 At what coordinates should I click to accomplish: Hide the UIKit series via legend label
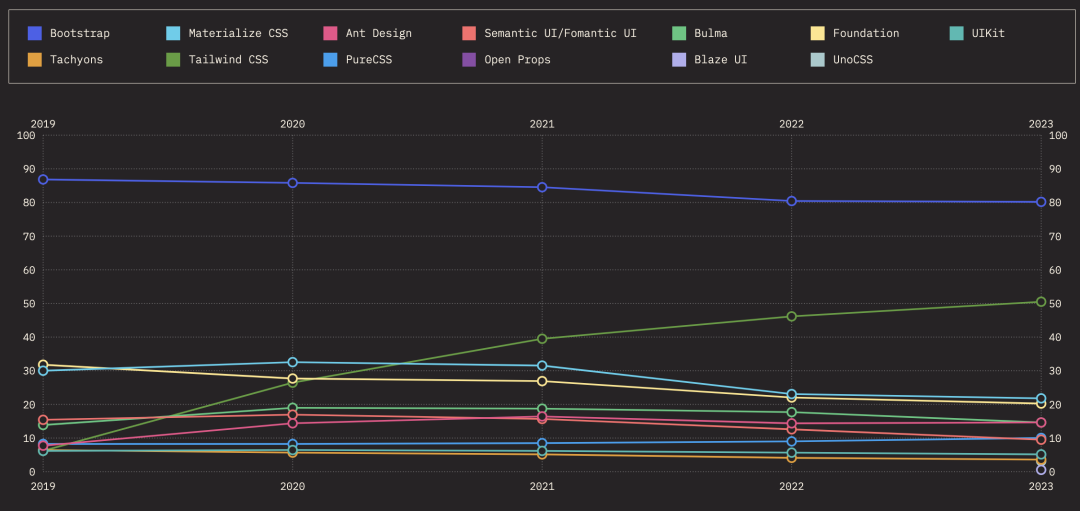pyautogui.click(x=987, y=33)
